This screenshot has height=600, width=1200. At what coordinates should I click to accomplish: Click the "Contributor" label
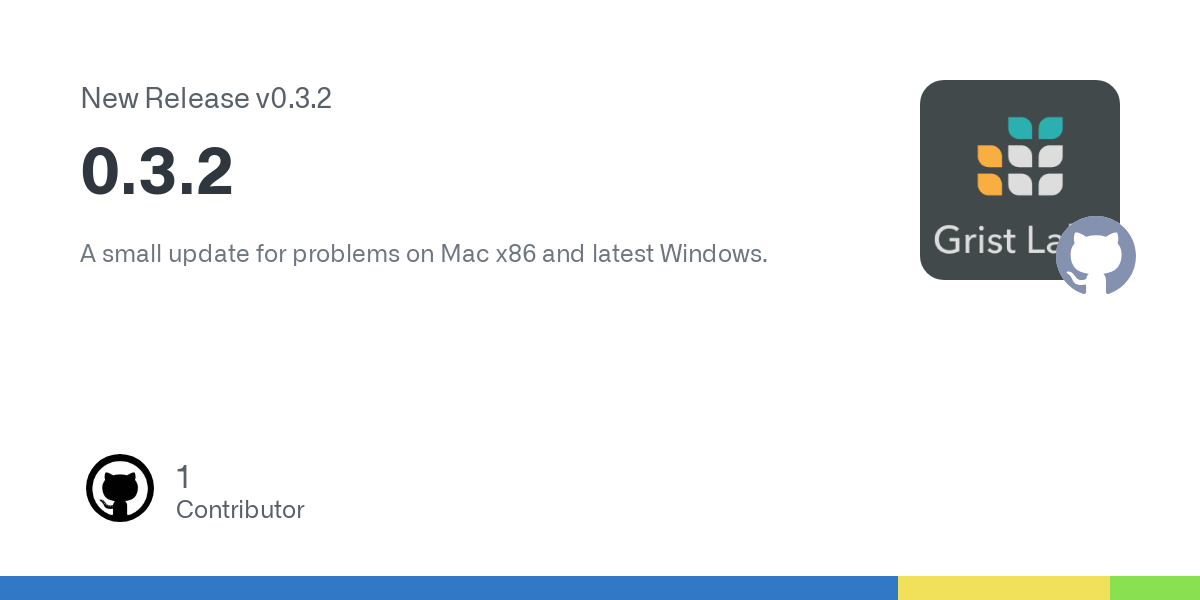click(x=240, y=510)
